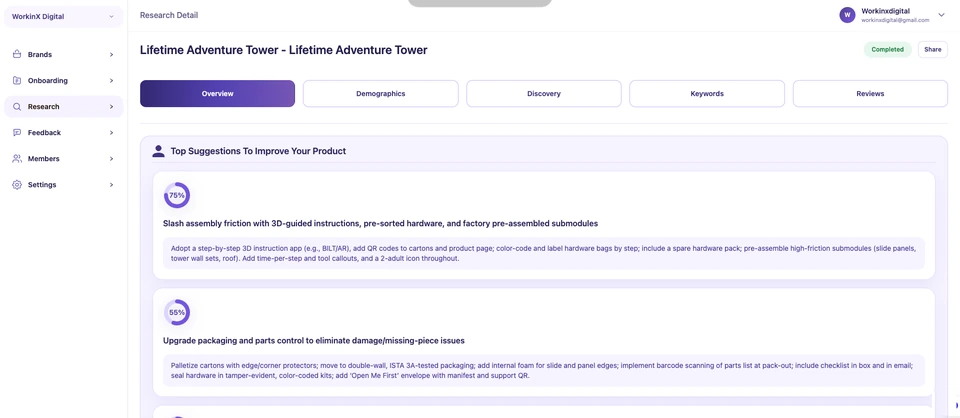Click the 3D instruction app description text
This screenshot has height=418, width=960.
point(544,253)
